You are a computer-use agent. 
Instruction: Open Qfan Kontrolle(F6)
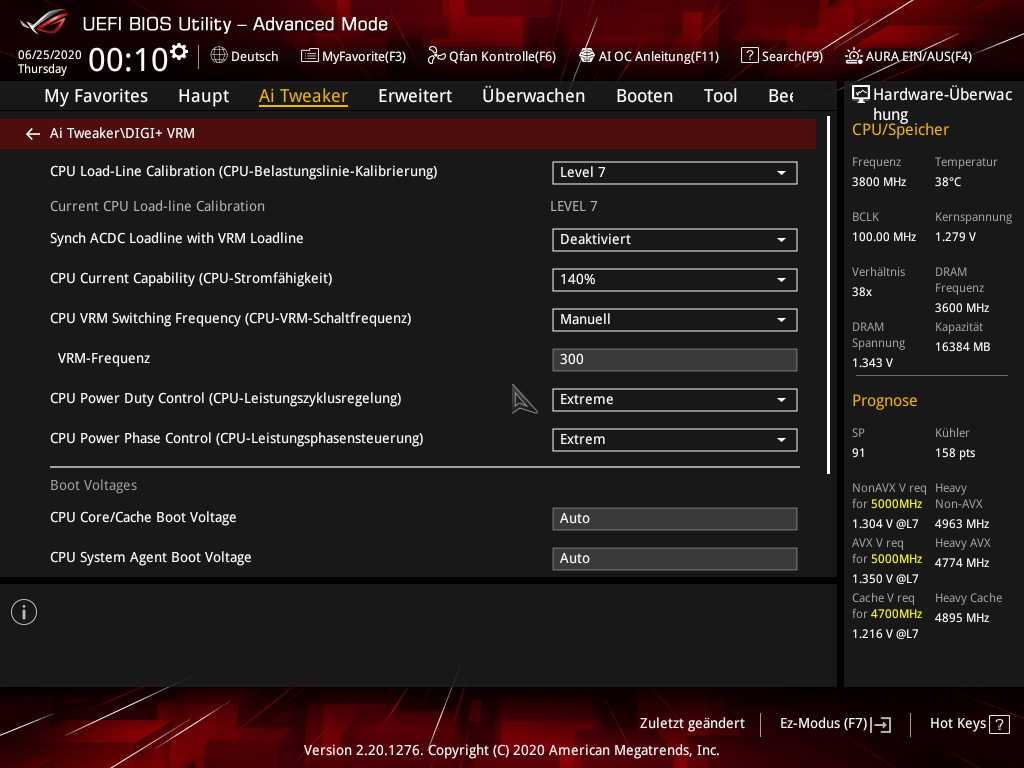[x=492, y=56]
